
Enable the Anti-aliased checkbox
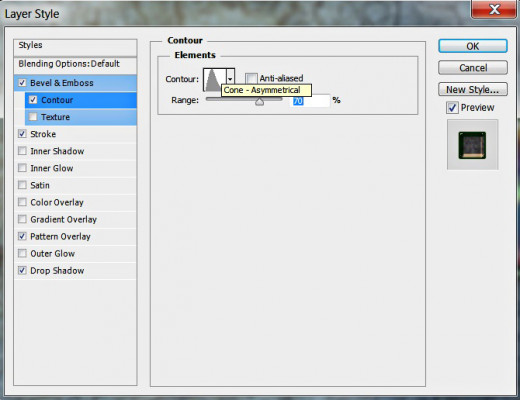tap(251, 78)
